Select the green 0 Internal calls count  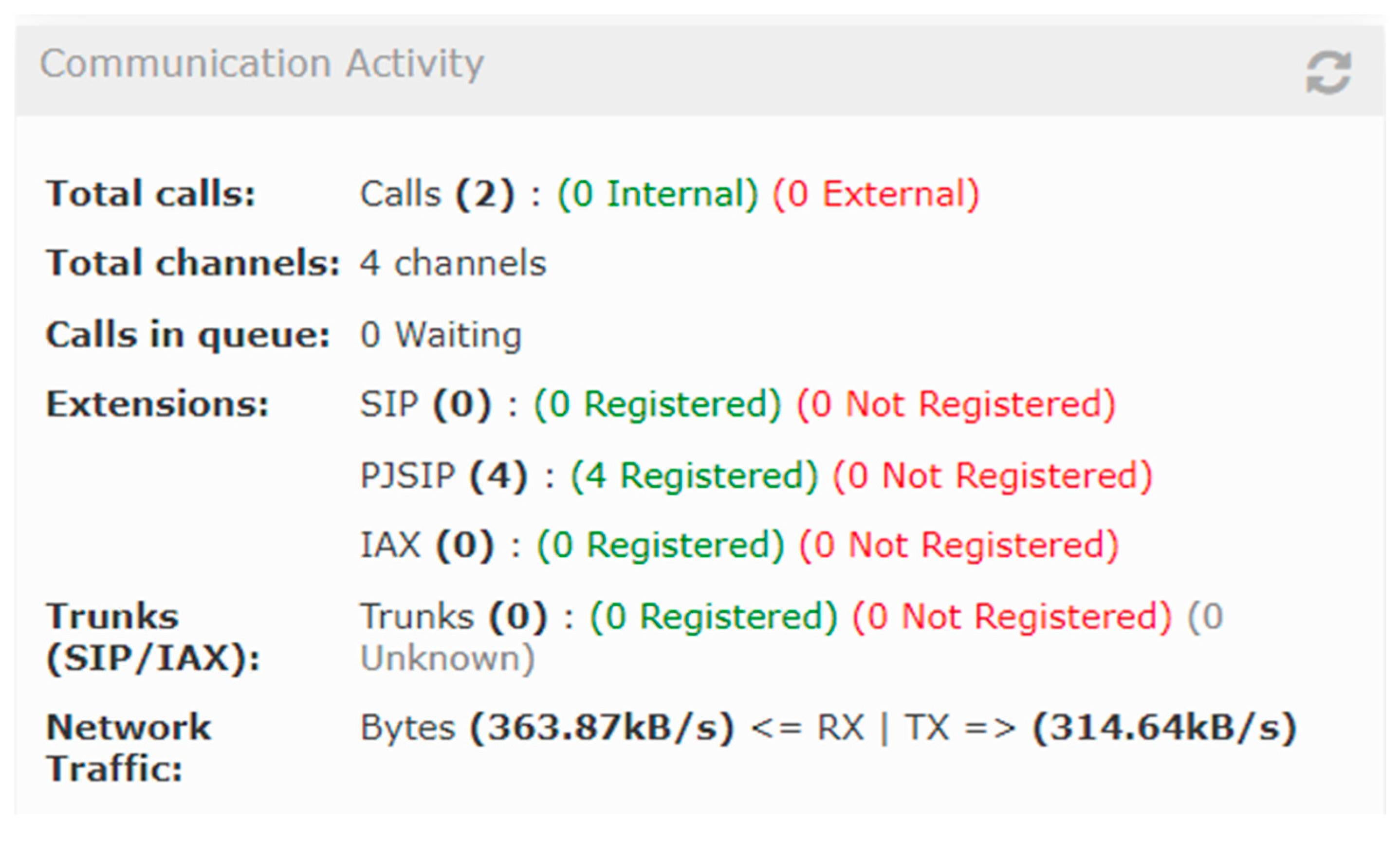click(x=658, y=194)
